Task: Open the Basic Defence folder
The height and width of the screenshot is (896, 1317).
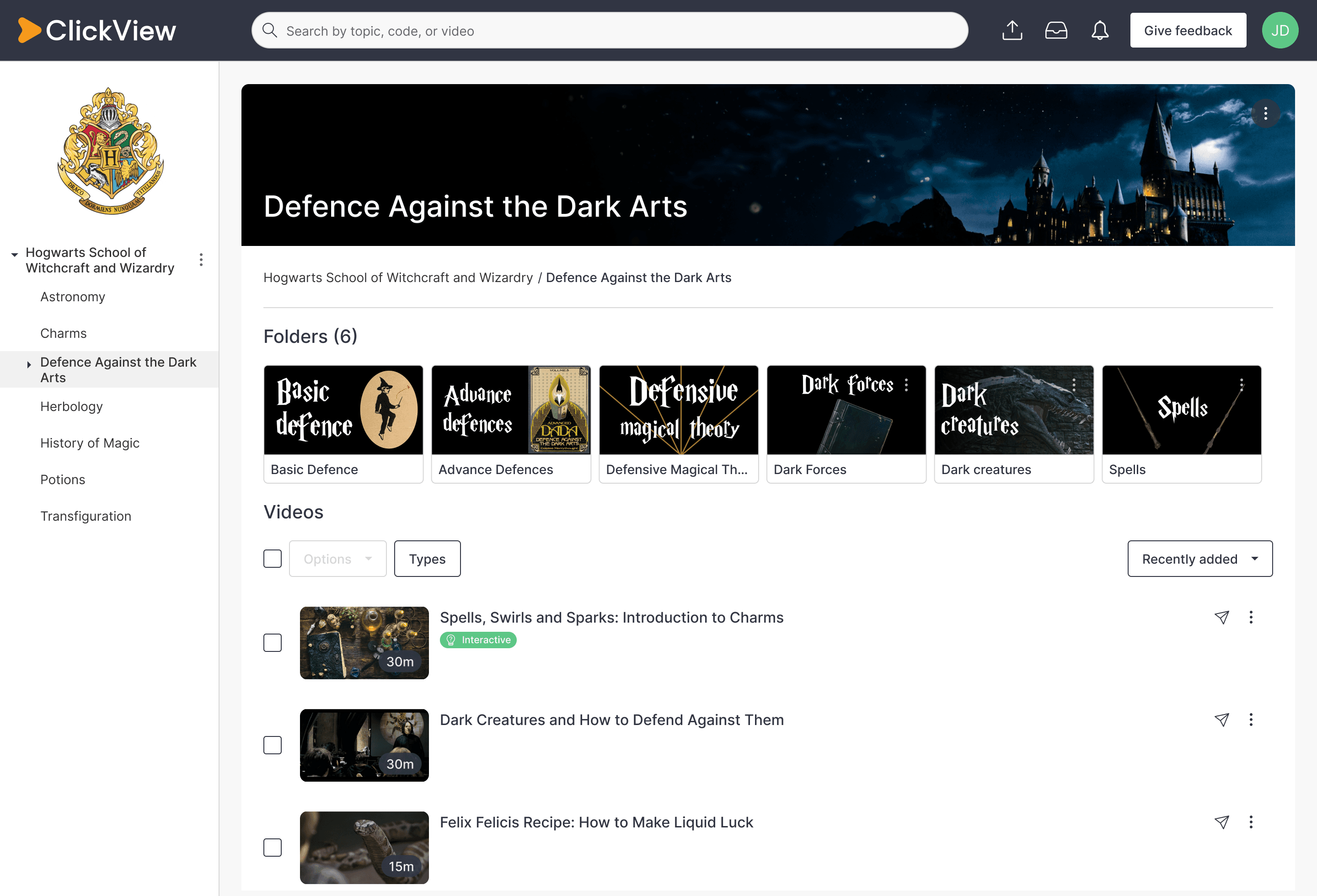Action: coord(343,424)
